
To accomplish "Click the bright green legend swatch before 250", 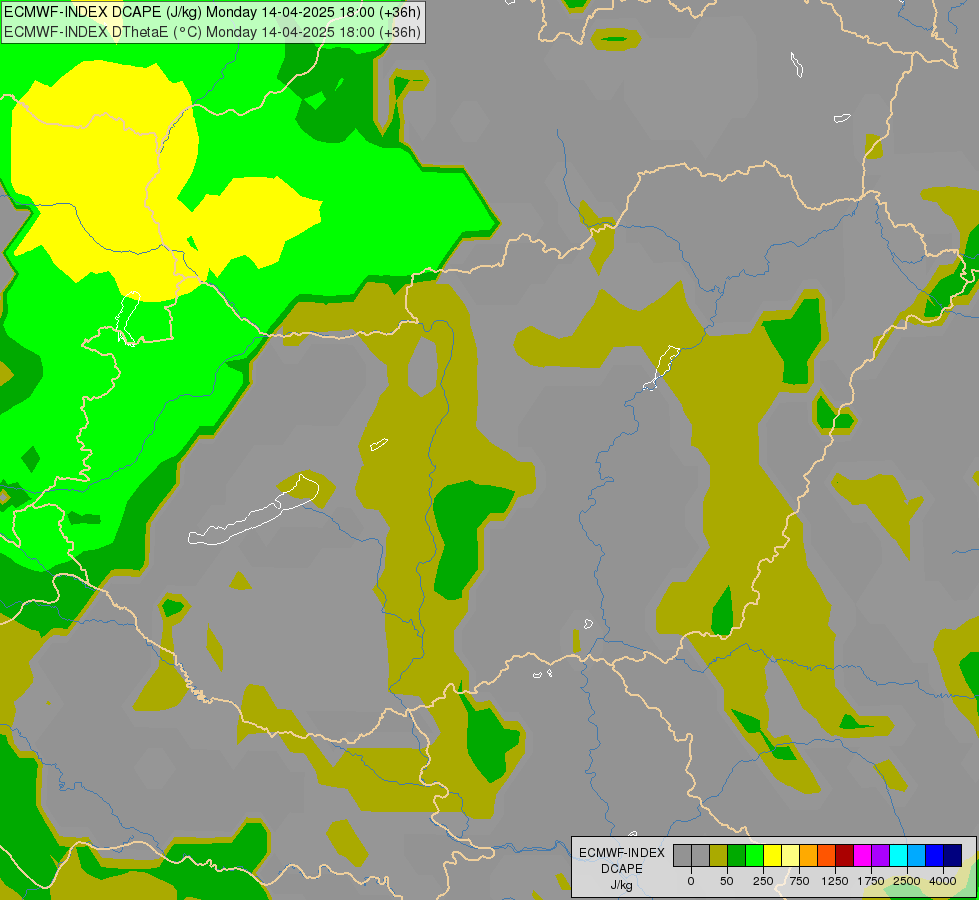I will tap(754, 855).
